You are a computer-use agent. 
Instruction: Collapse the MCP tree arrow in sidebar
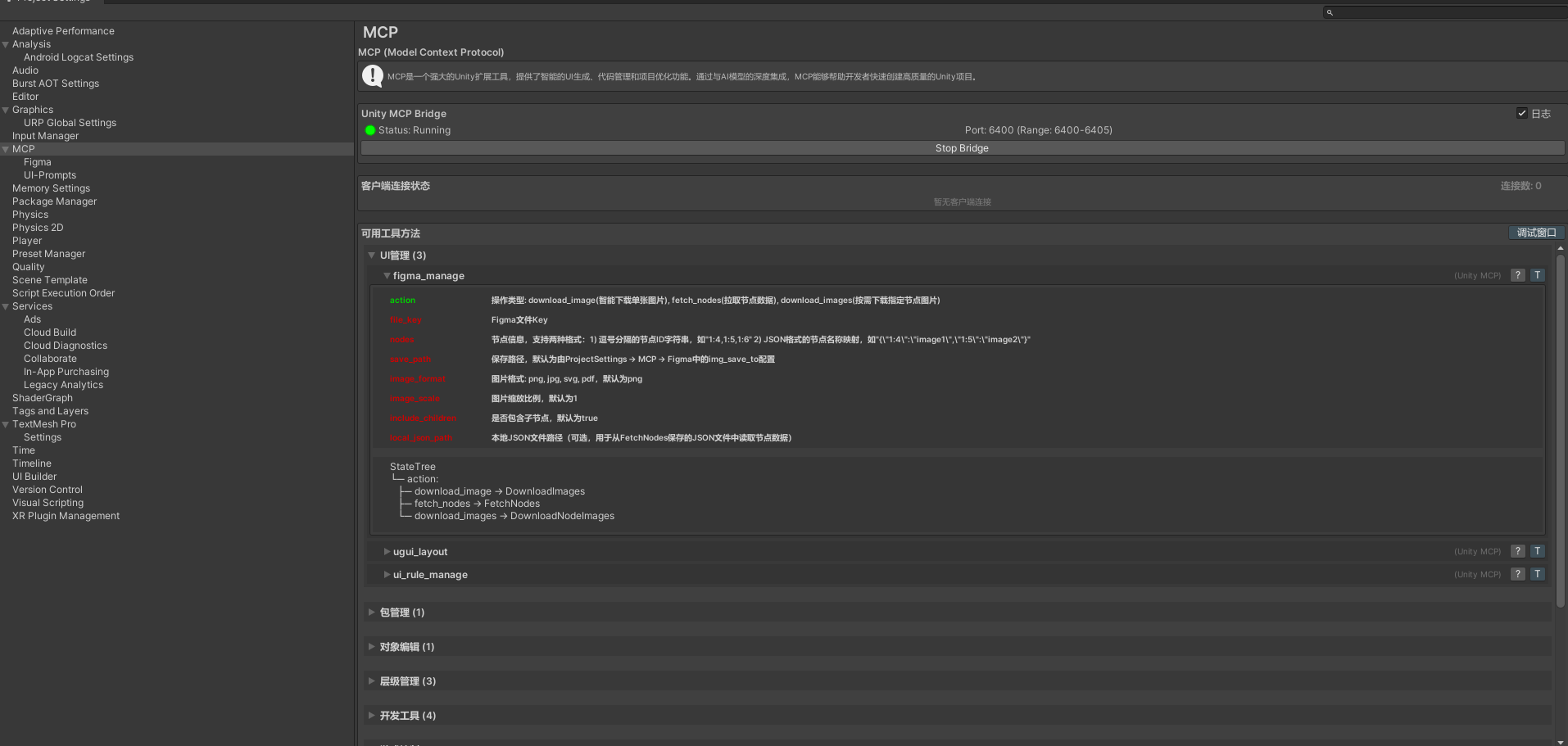(6, 149)
